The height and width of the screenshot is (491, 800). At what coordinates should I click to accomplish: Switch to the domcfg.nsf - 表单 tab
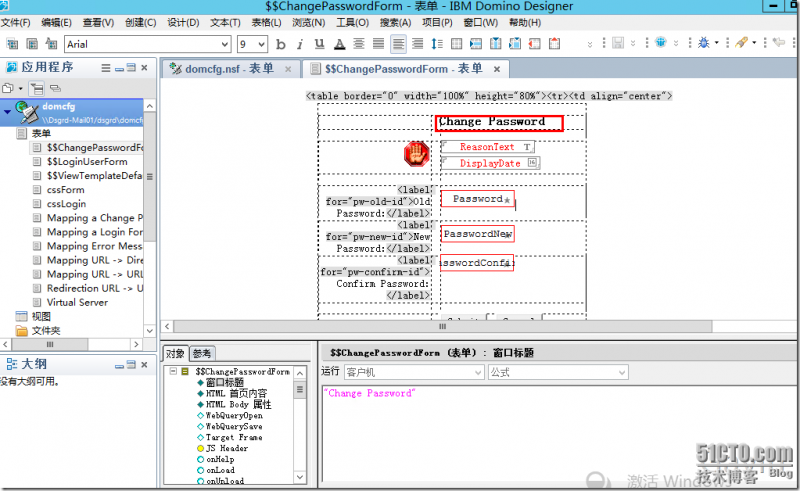coord(230,69)
